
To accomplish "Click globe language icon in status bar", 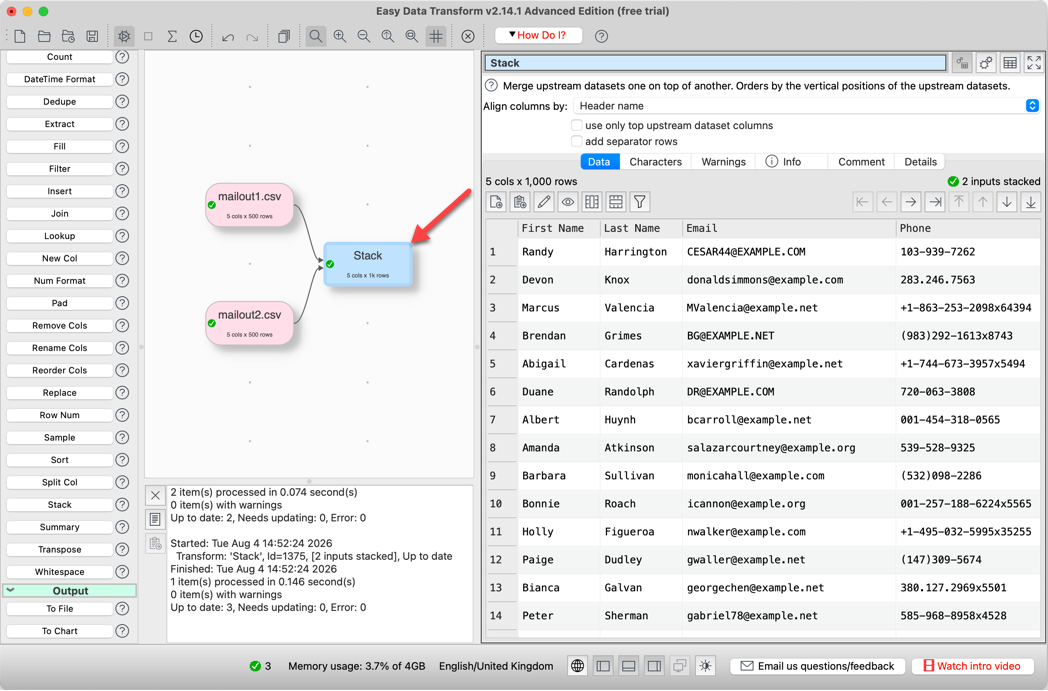I will click(x=577, y=666).
